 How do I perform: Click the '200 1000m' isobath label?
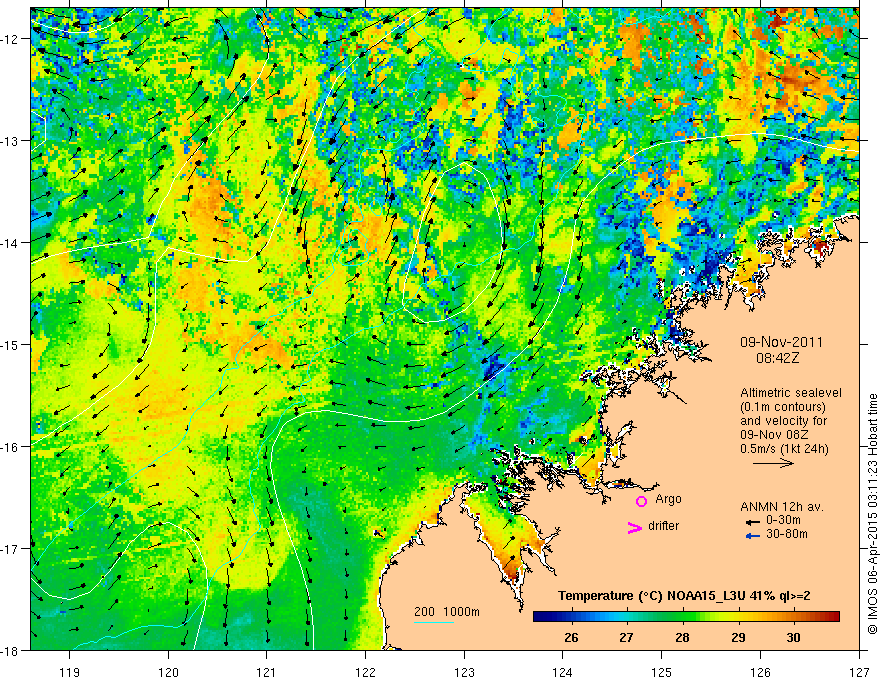[x=447, y=612]
